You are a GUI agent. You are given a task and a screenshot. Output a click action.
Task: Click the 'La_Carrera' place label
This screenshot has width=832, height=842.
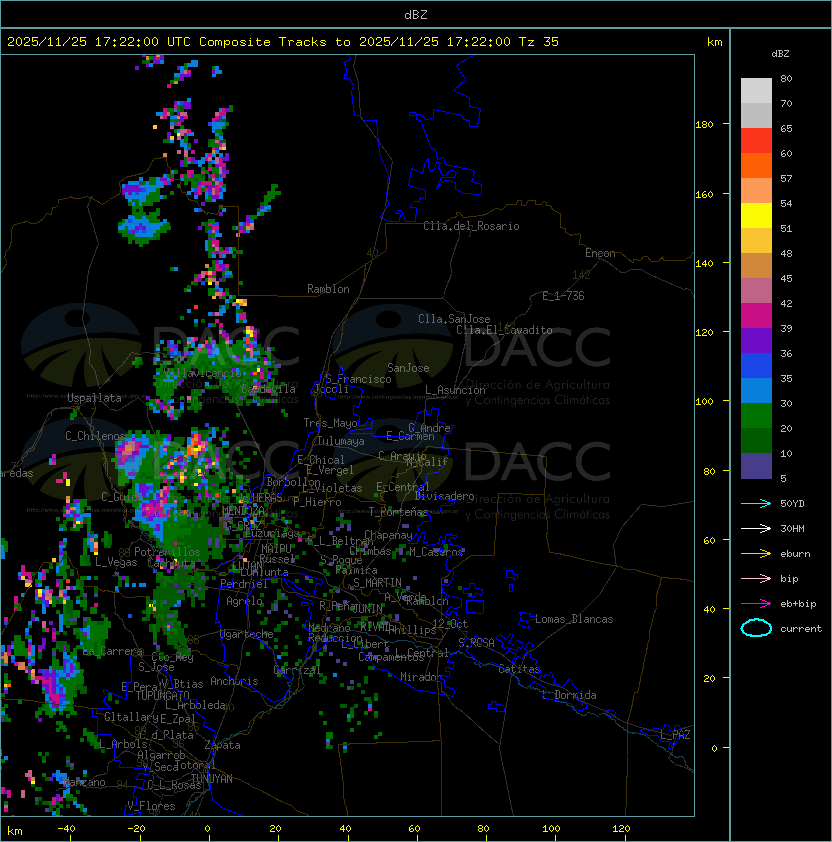click(x=113, y=651)
